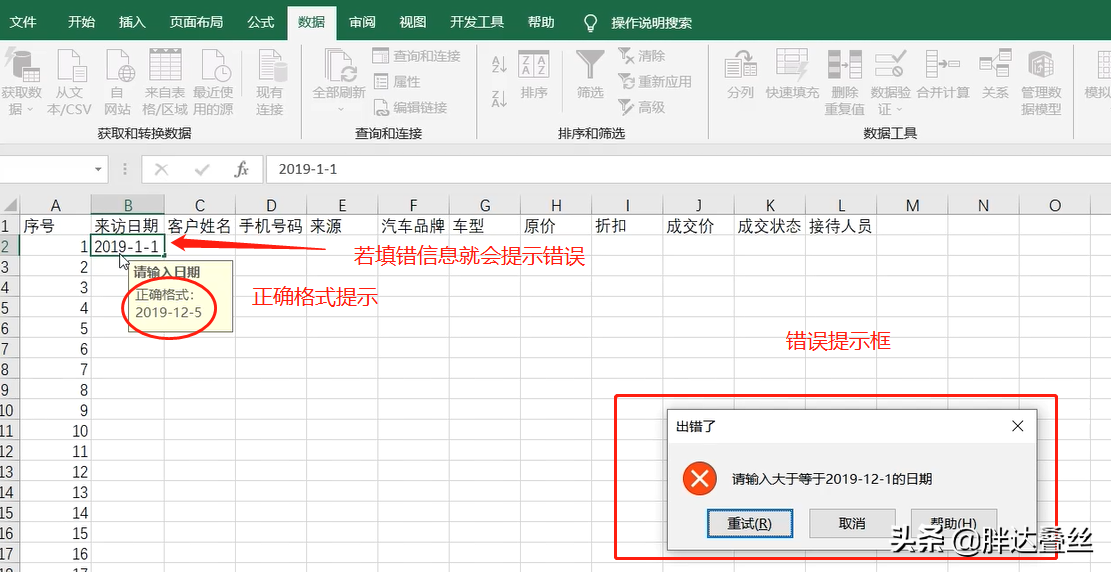This screenshot has height=572, width=1111.
Task: Click the 客户姓名 header cell
Action: point(200,226)
